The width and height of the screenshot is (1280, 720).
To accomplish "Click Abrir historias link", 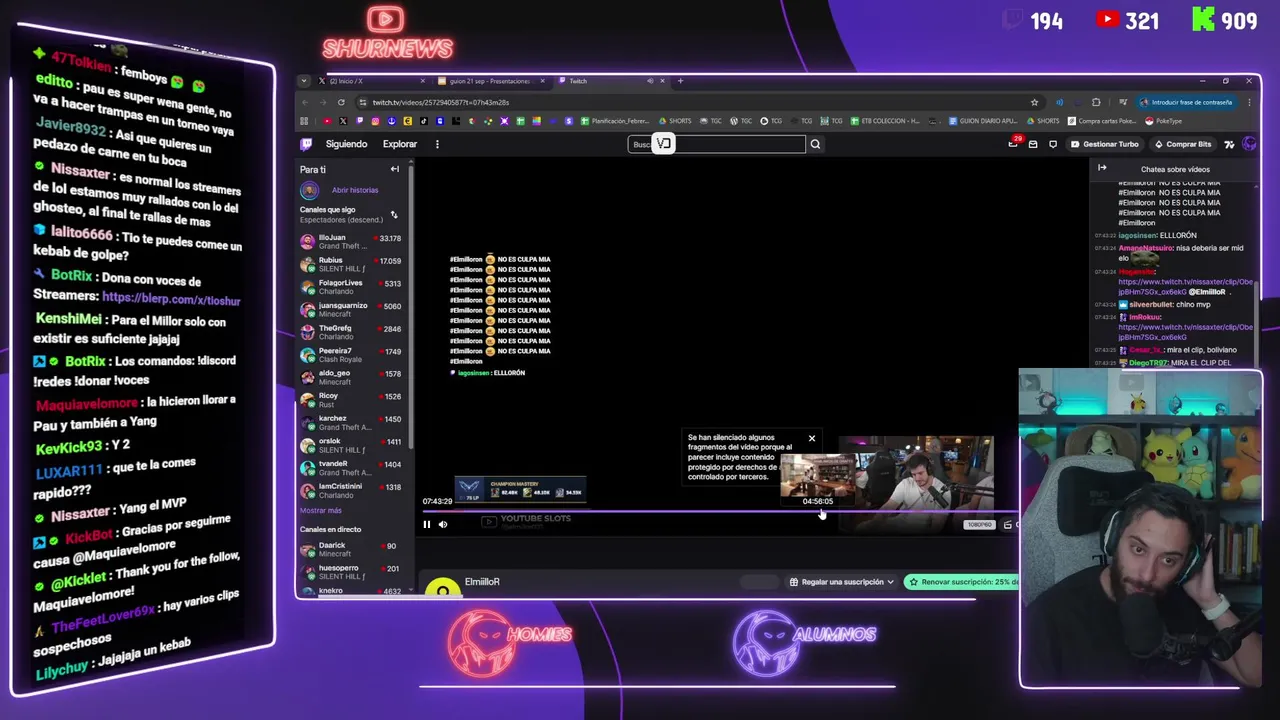I will [355, 190].
